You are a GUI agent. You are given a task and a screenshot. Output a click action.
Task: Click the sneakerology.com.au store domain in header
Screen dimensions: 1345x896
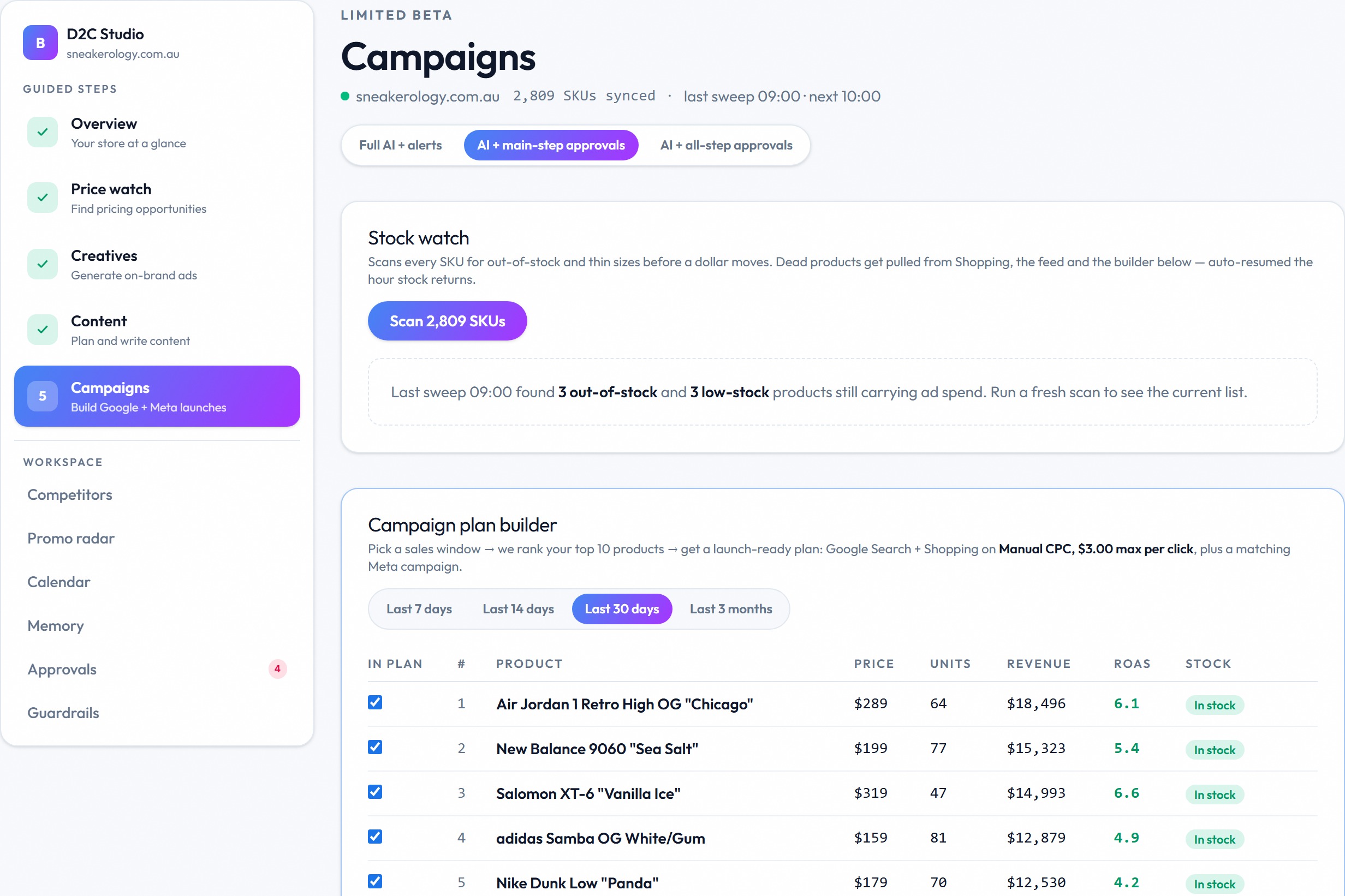pyautogui.click(x=427, y=97)
